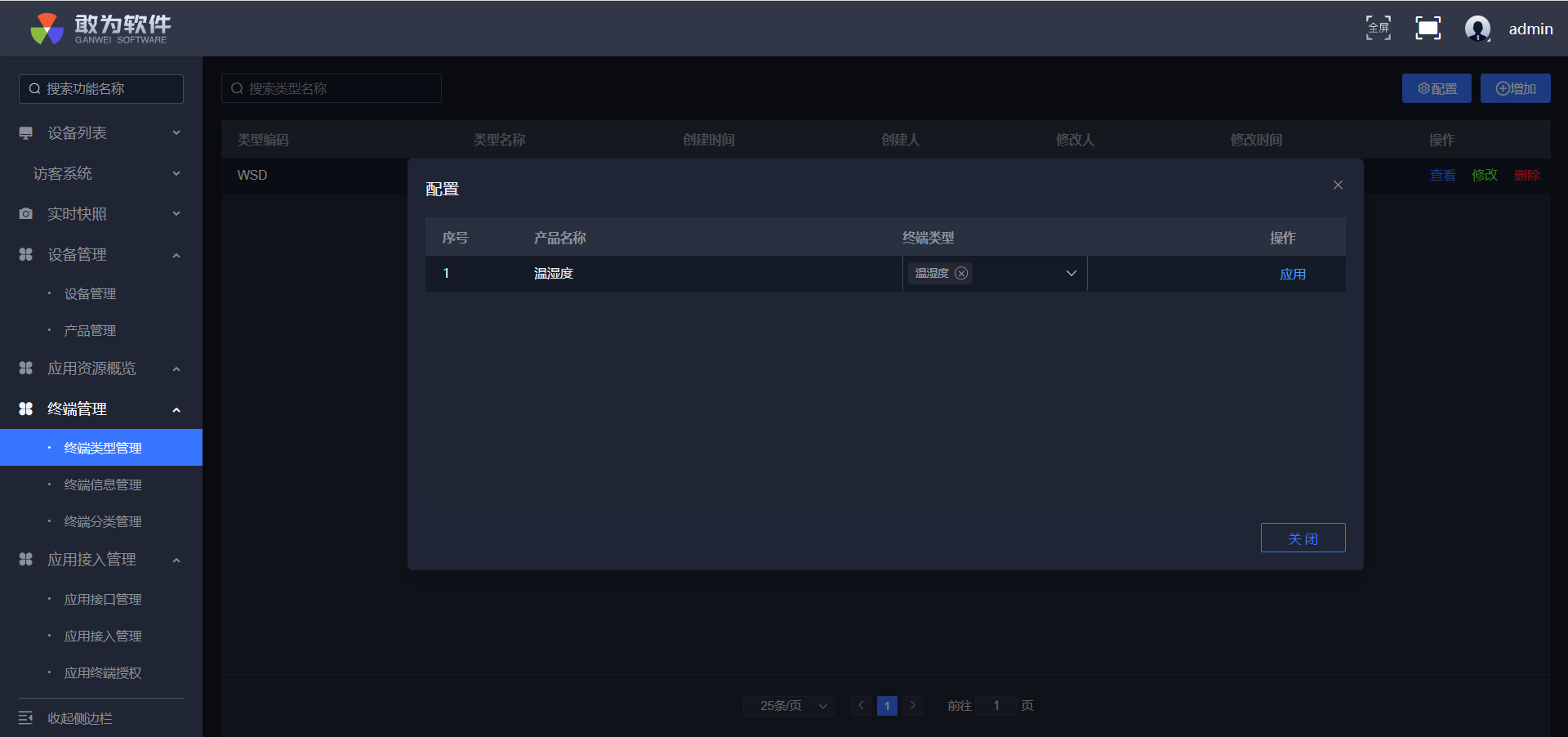Open the admin user avatar
The image size is (1568, 737).
(1477, 29)
